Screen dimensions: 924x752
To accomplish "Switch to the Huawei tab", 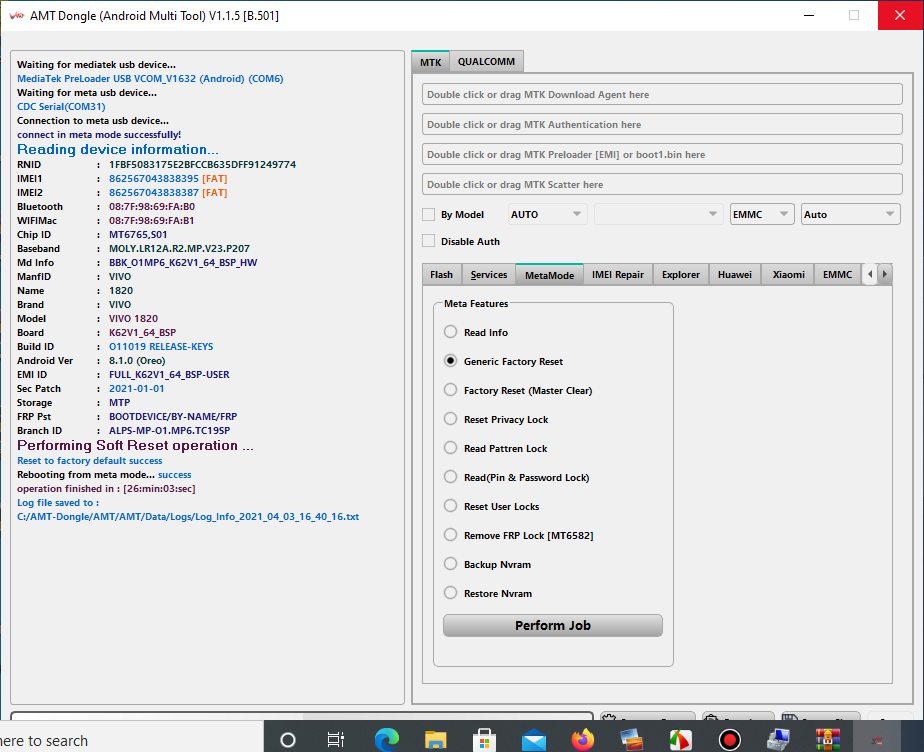I will pos(734,275).
